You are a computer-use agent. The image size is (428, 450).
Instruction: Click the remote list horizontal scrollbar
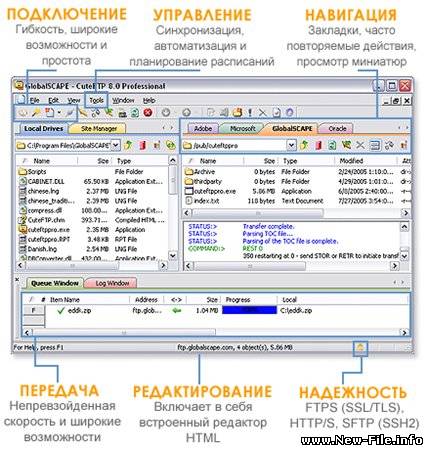(x=258, y=213)
